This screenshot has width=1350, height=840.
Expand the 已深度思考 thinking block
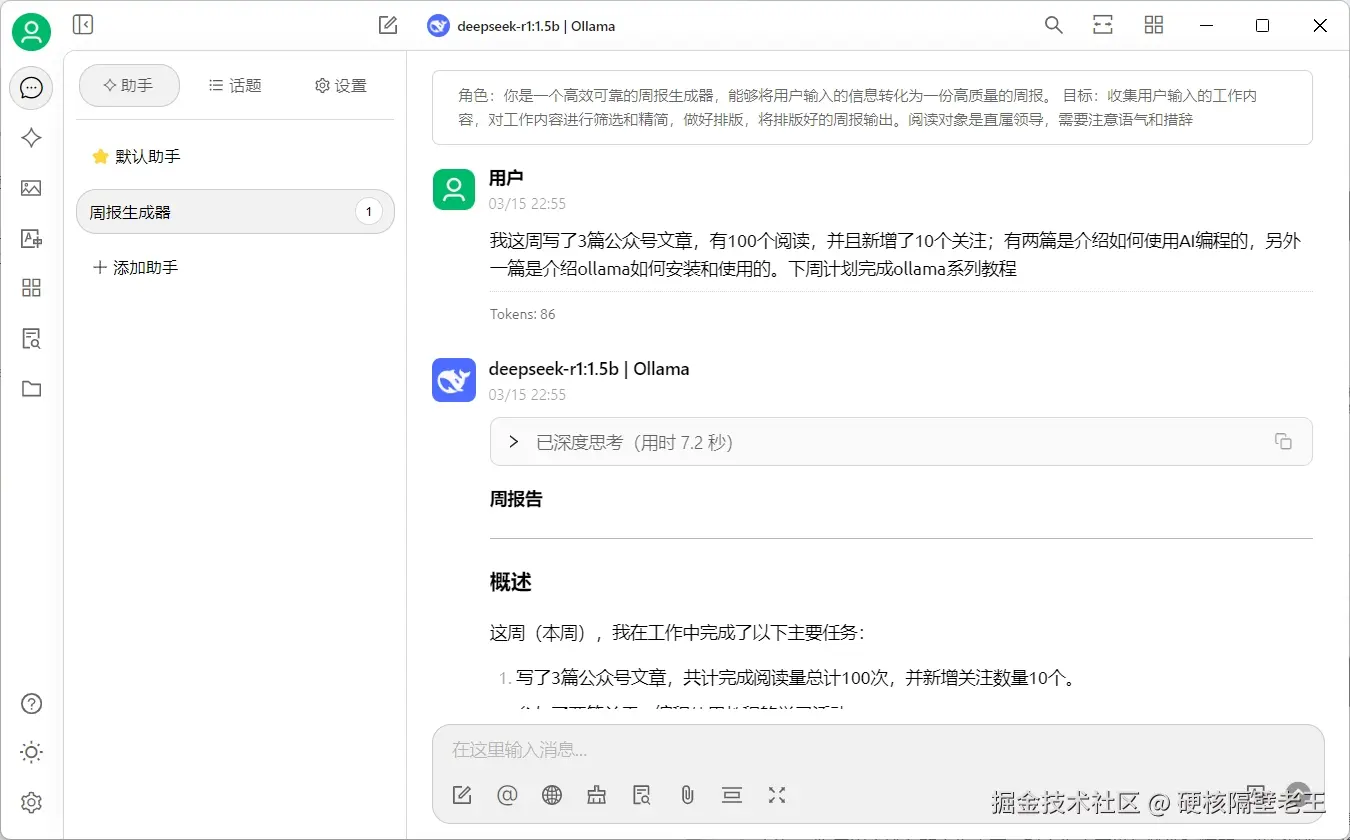(x=901, y=442)
